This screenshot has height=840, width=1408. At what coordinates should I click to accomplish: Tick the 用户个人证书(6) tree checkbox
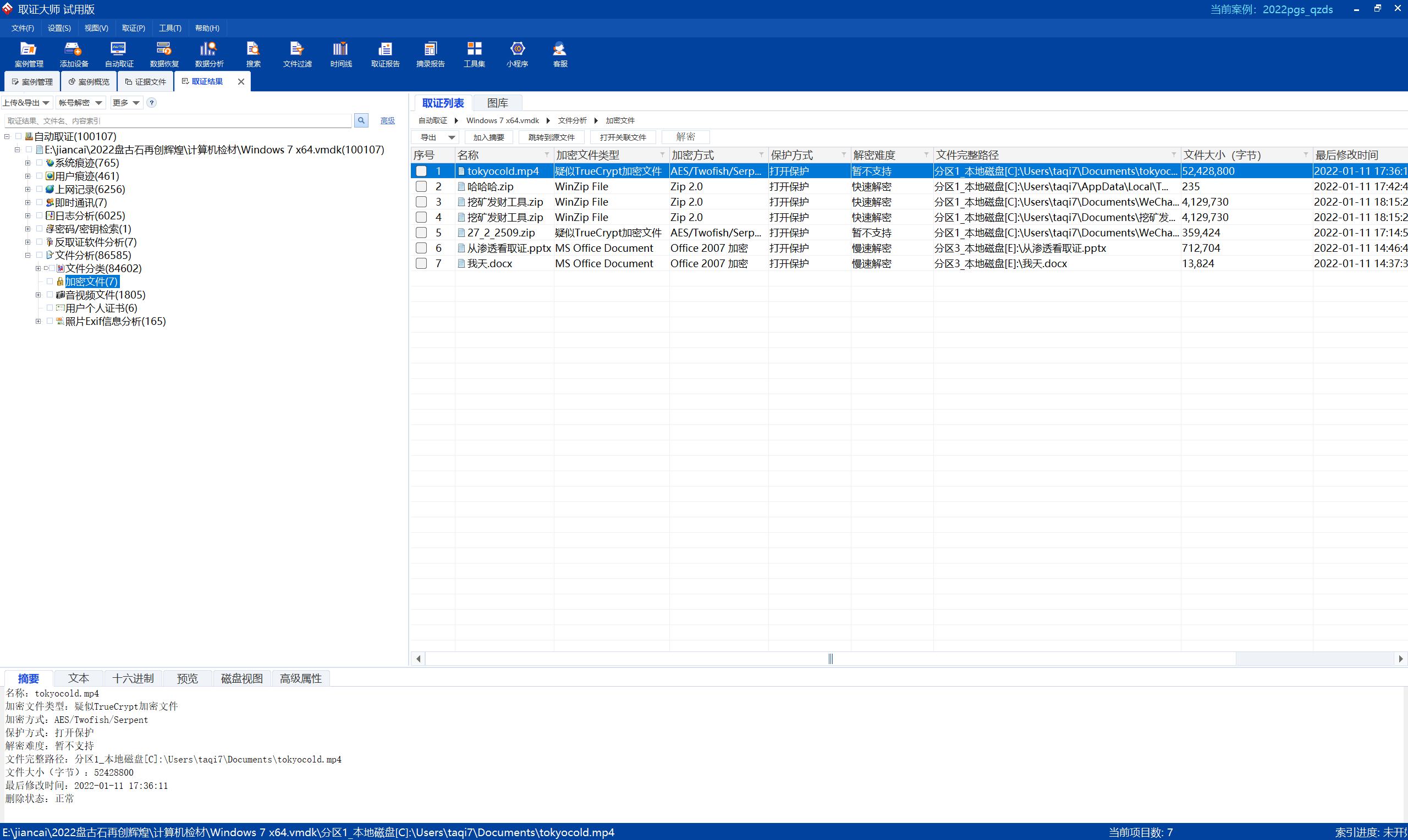pyautogui.click(x=50, y=308)
